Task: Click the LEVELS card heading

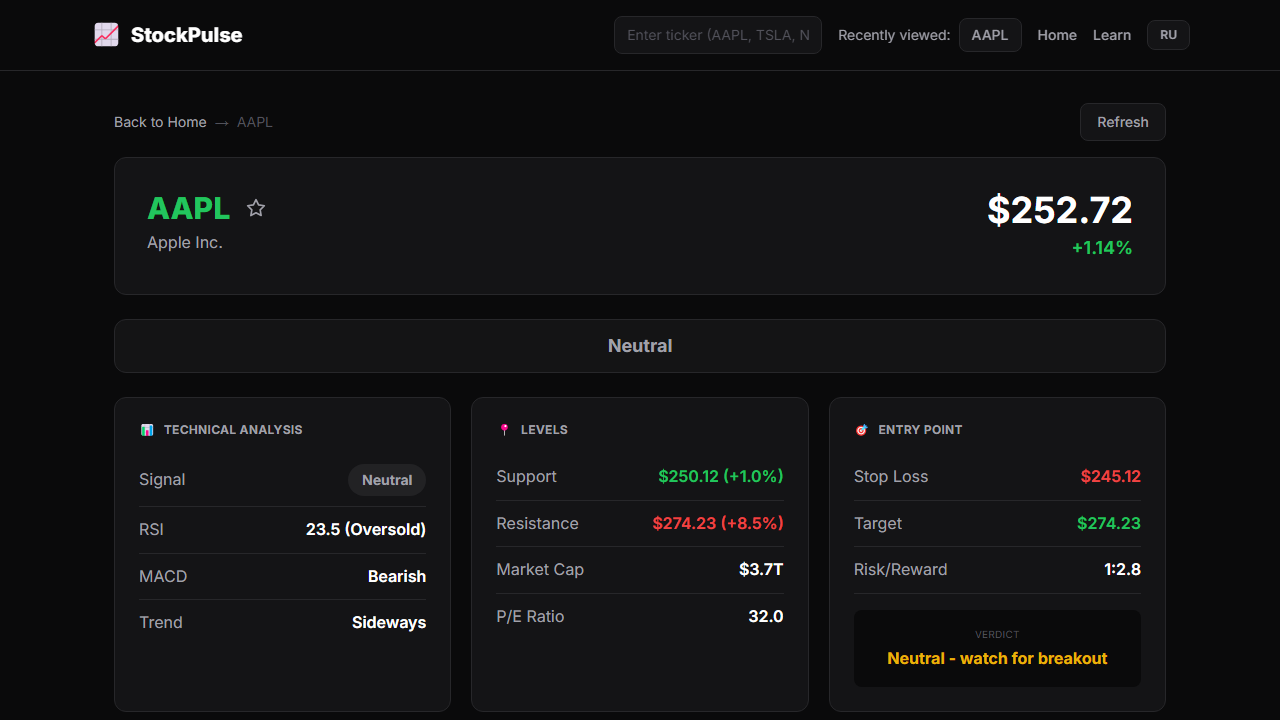Action: tap(544, 430)
